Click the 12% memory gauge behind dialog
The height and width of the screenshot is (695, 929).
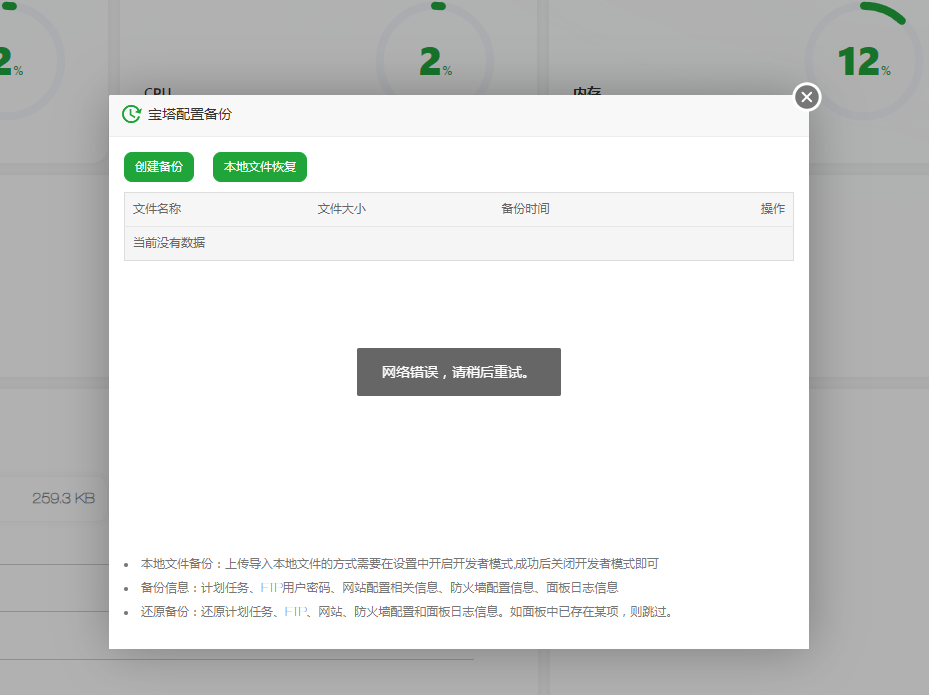click(x=864, y=61)
